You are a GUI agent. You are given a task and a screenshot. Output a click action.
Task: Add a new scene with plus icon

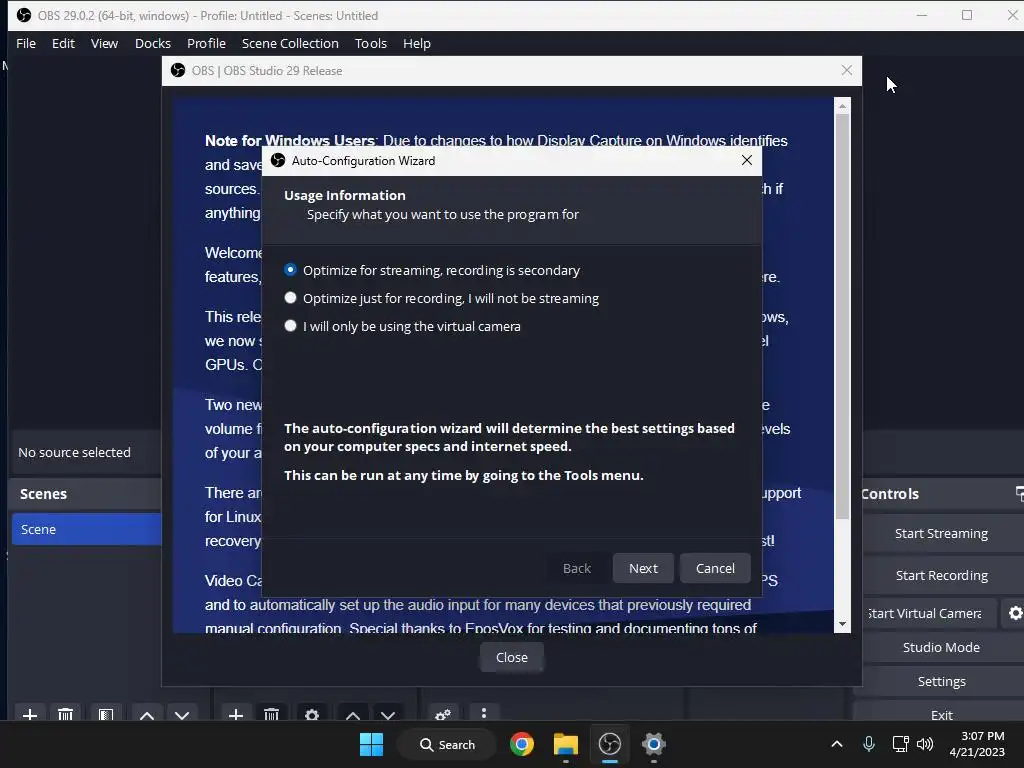coord(30,714)
